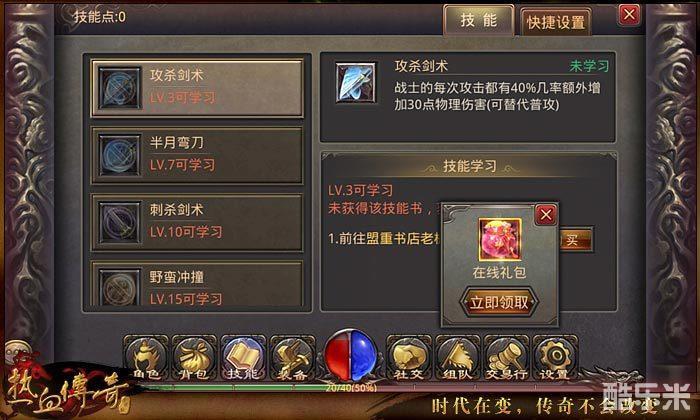Select the 技能 skill book icon

(243, 358)
